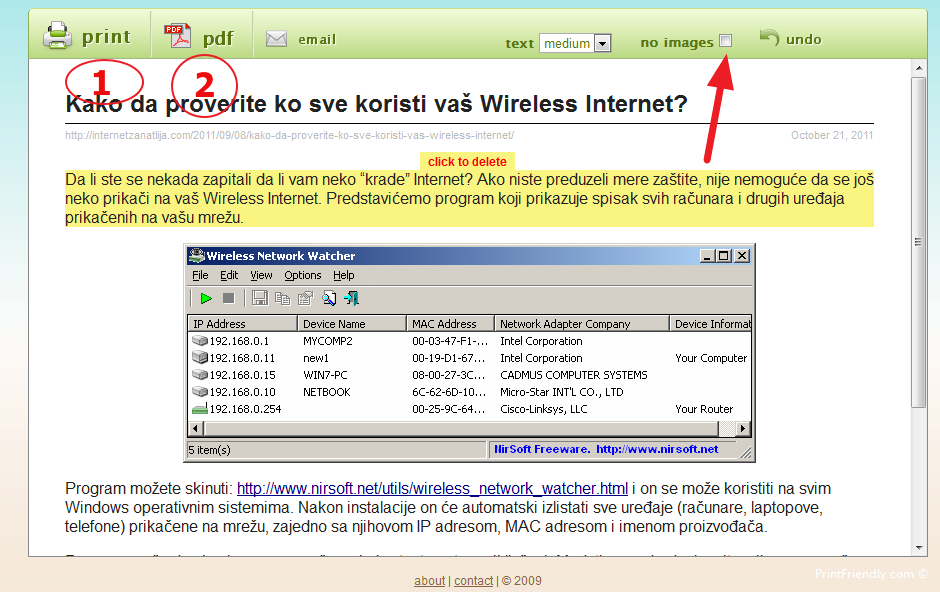Click the about link in footer
This screenshot has height=592, width=940.
[430, 580]
